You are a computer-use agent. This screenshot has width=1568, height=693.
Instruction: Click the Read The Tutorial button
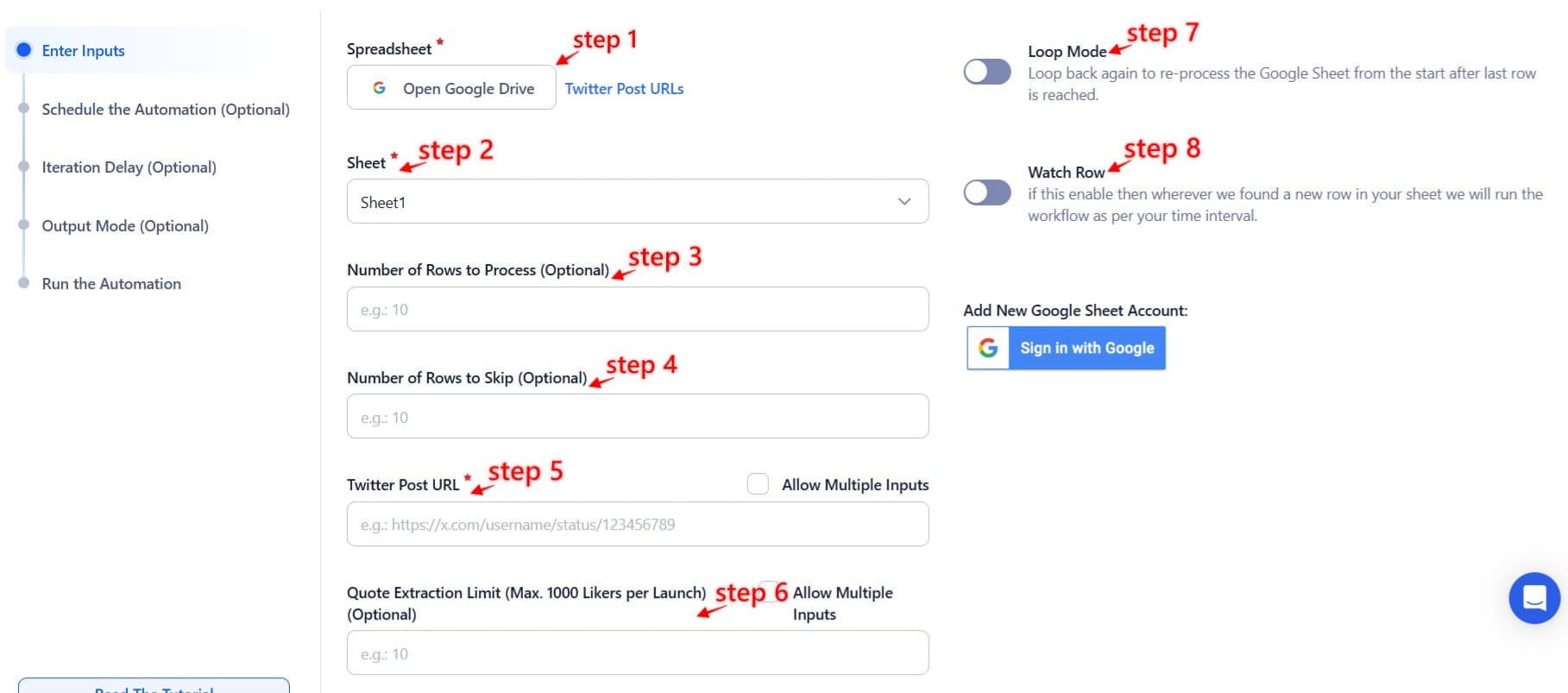point(154,688)
